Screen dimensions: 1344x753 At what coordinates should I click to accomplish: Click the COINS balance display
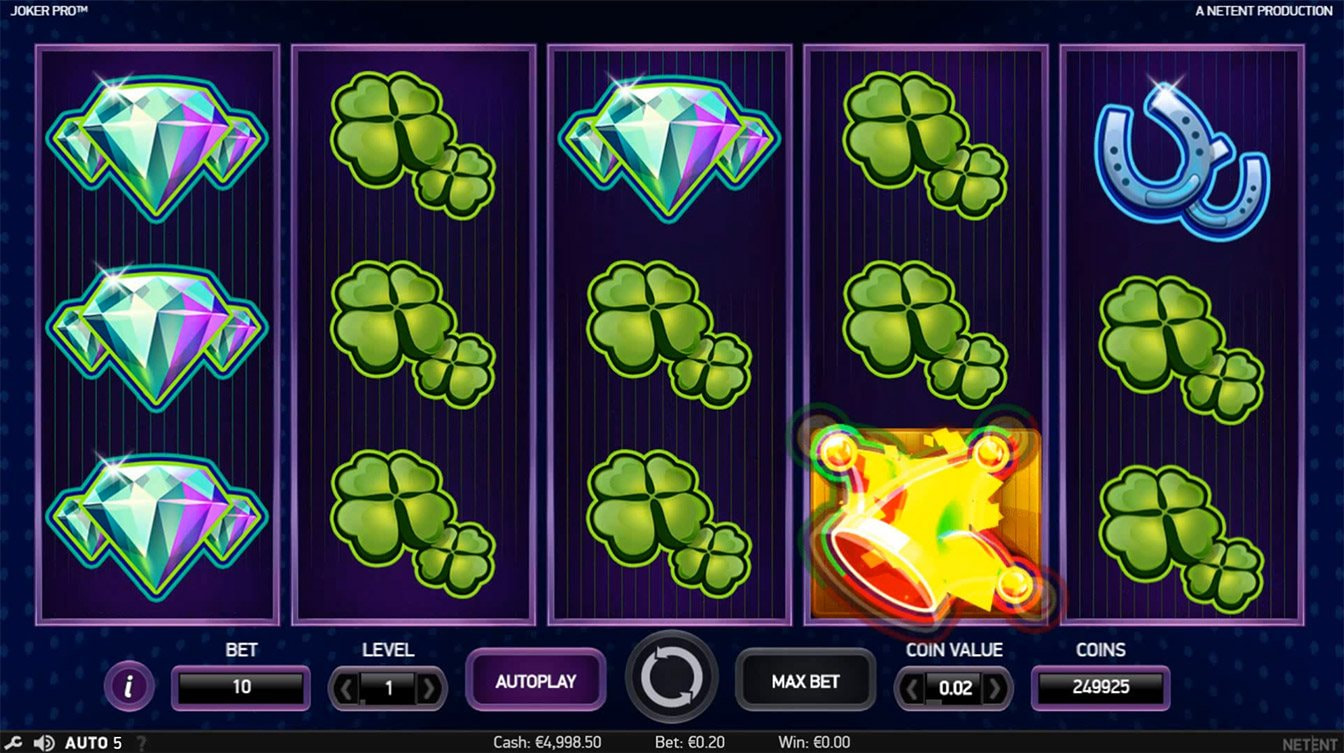(x=1100, y=688)
